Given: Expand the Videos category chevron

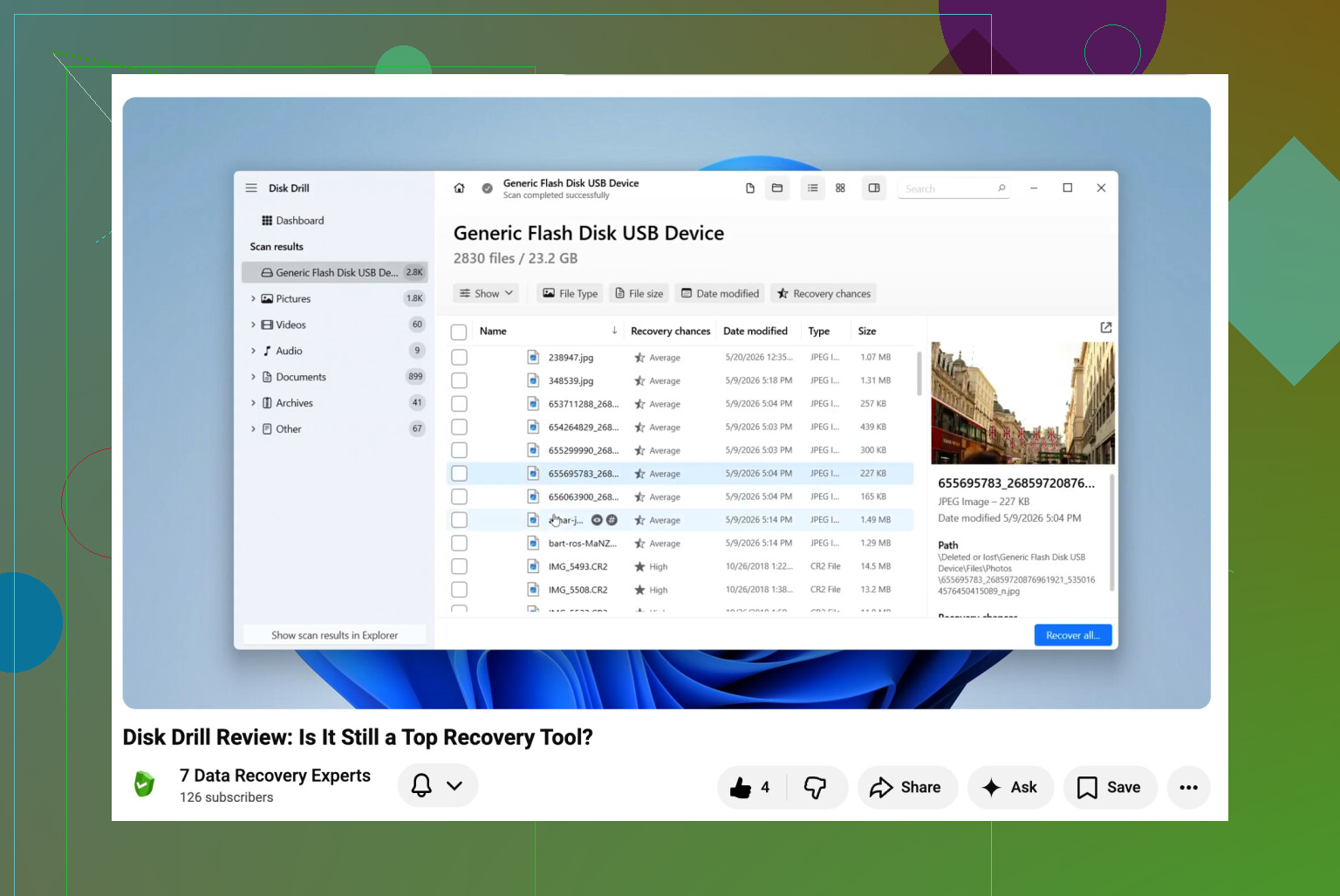Looking at the screenshot, I should 254,325.
